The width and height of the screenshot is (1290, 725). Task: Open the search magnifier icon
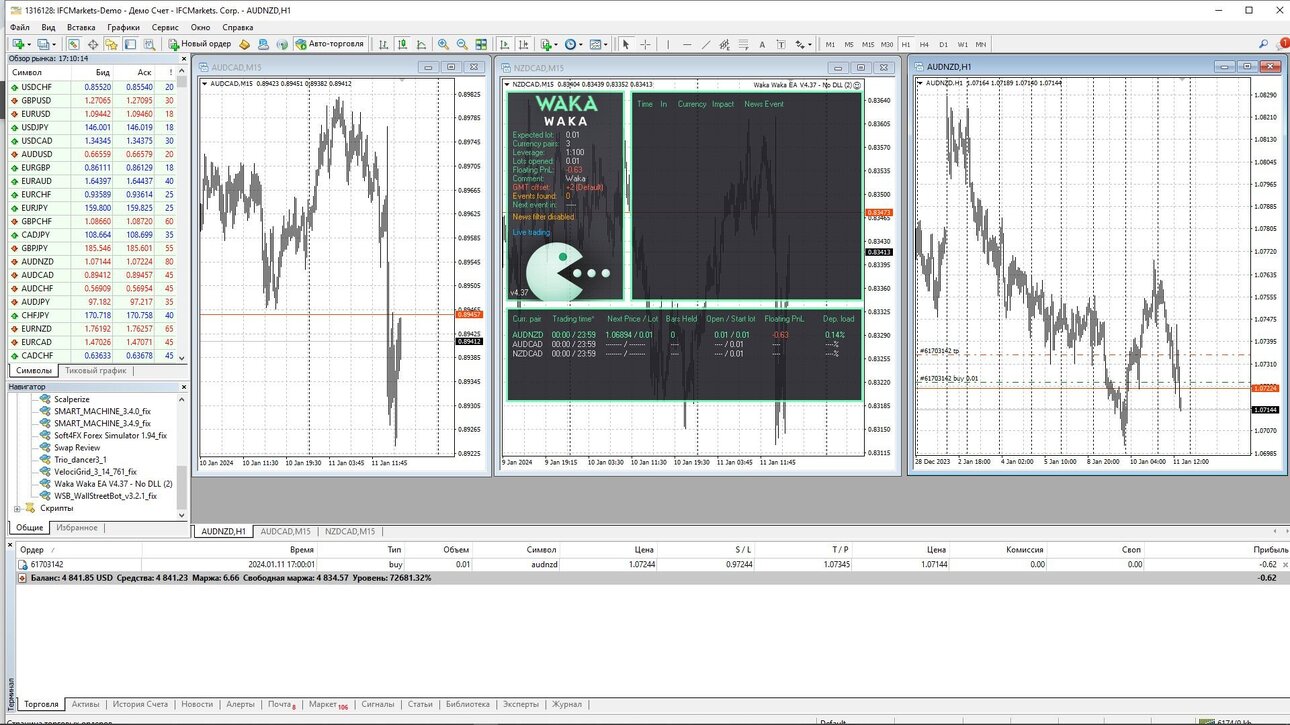(x=1263, y=44)
